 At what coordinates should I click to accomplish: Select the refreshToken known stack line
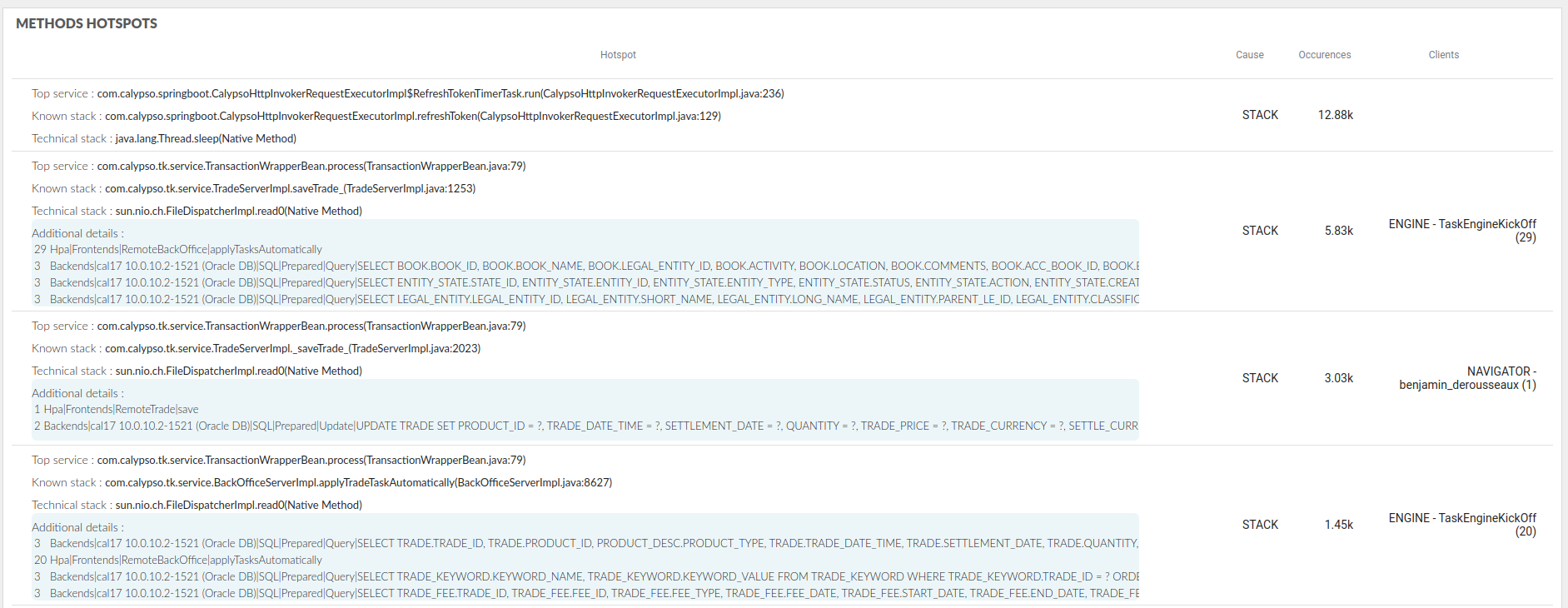click(x=376, y=116)
